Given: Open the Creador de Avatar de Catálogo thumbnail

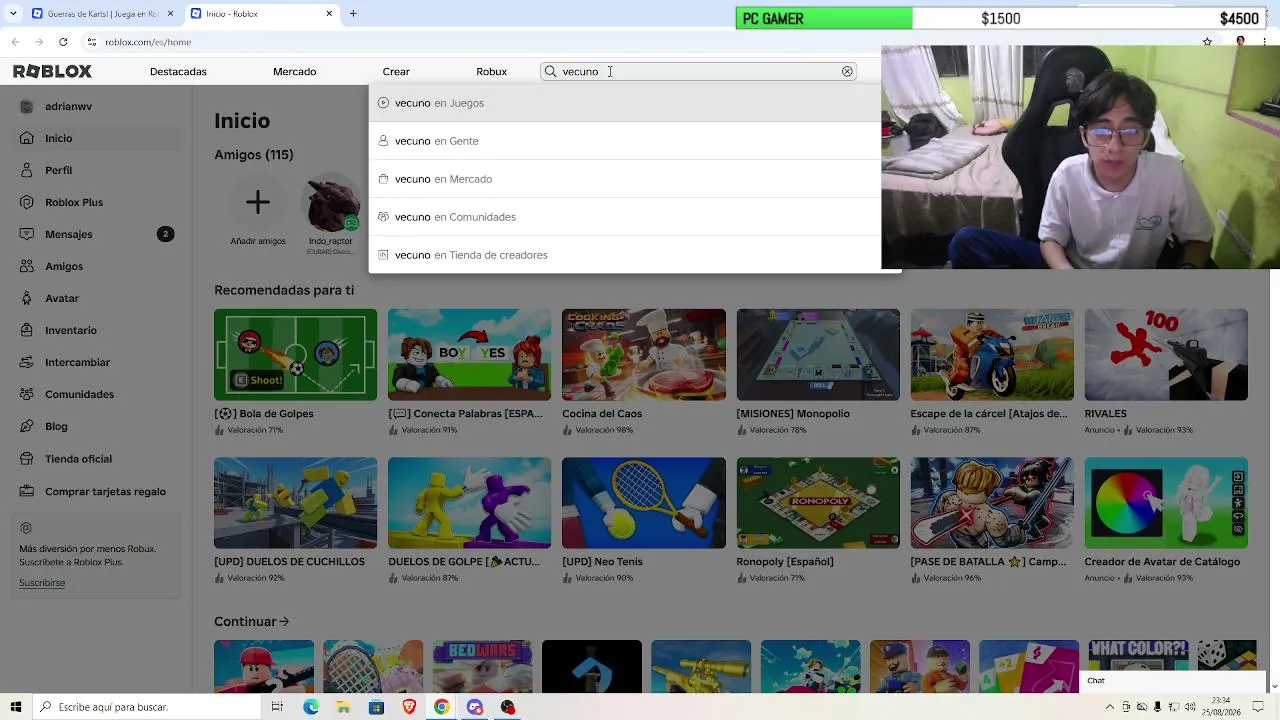Looking at the screenshot, I should (x=1166, y=503).
